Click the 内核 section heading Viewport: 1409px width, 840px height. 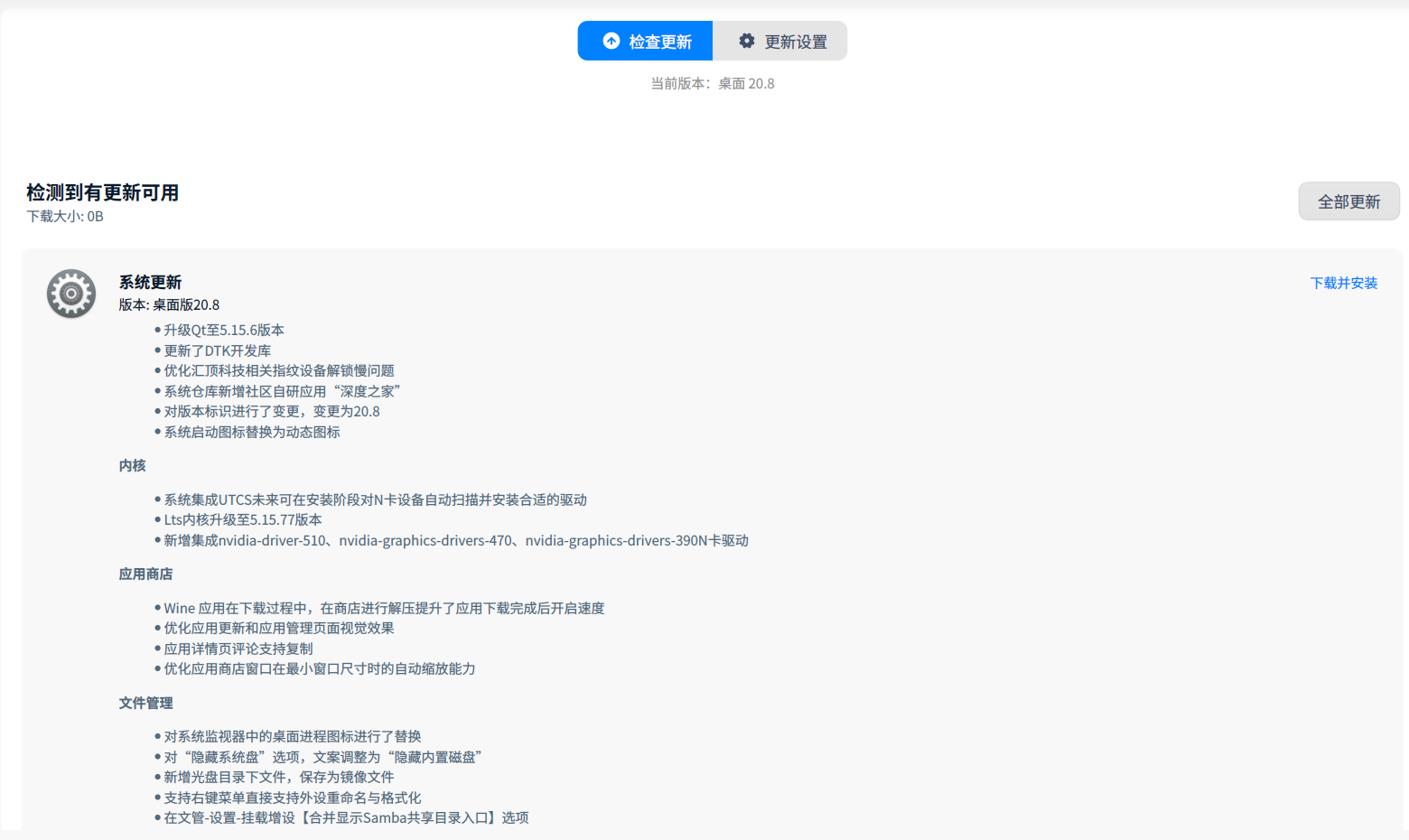(132, 465)
